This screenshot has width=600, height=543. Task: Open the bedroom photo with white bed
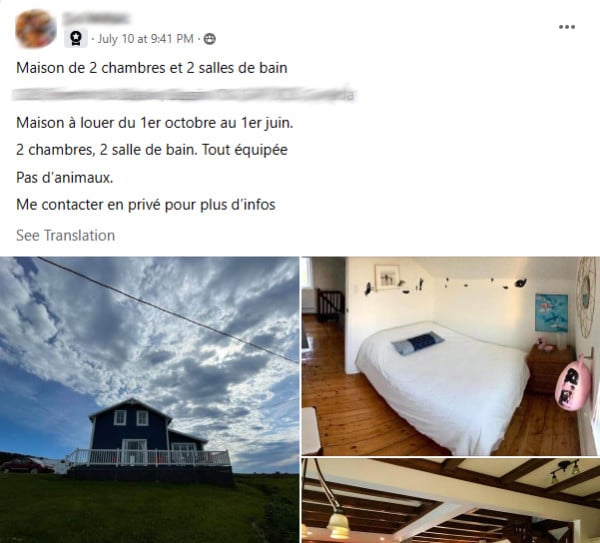451,356
